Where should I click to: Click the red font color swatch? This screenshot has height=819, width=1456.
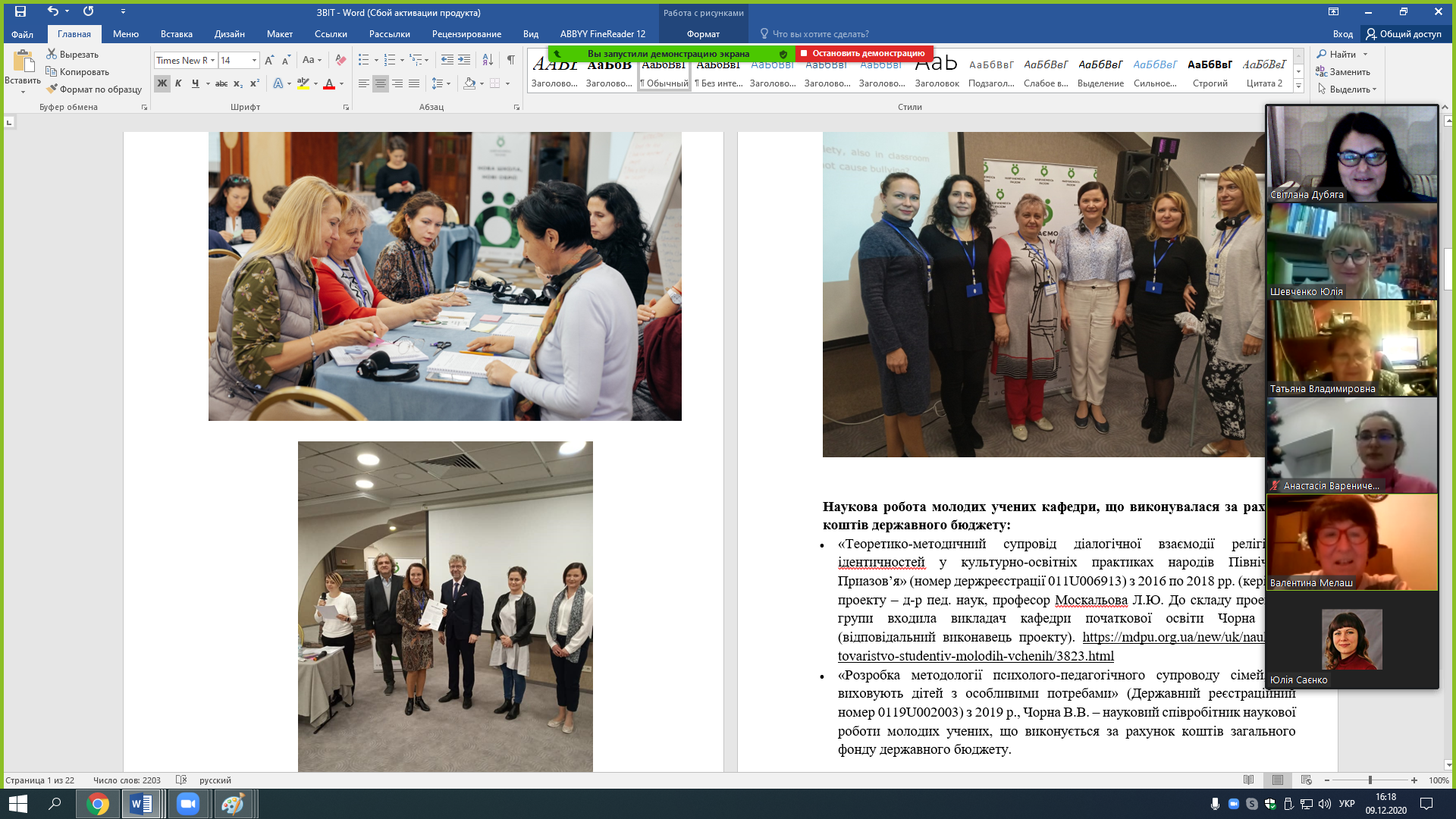coord(329,83)
